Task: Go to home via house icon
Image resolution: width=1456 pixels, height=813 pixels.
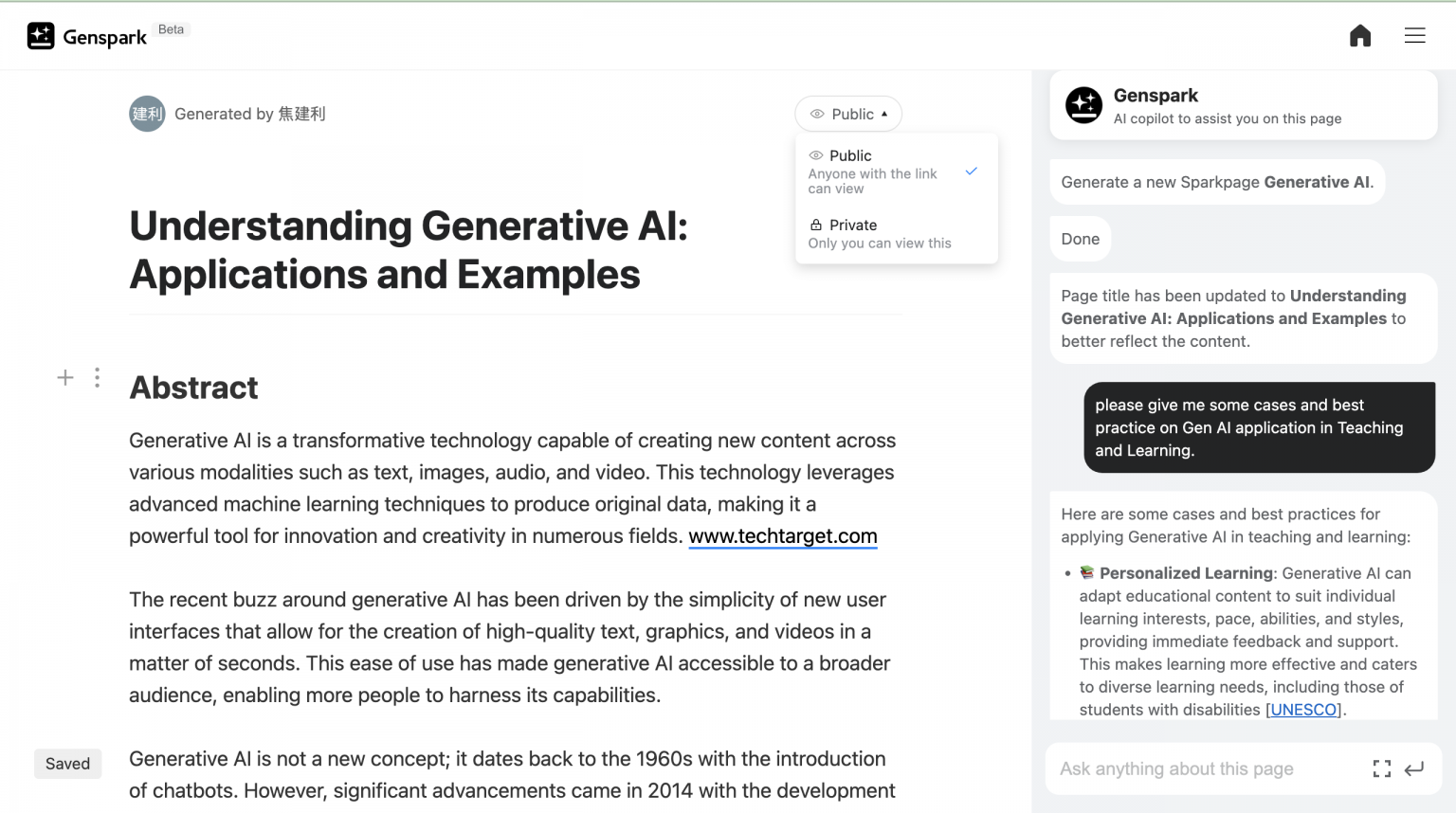Action: pyautogui.click(x=1360, y=36)
